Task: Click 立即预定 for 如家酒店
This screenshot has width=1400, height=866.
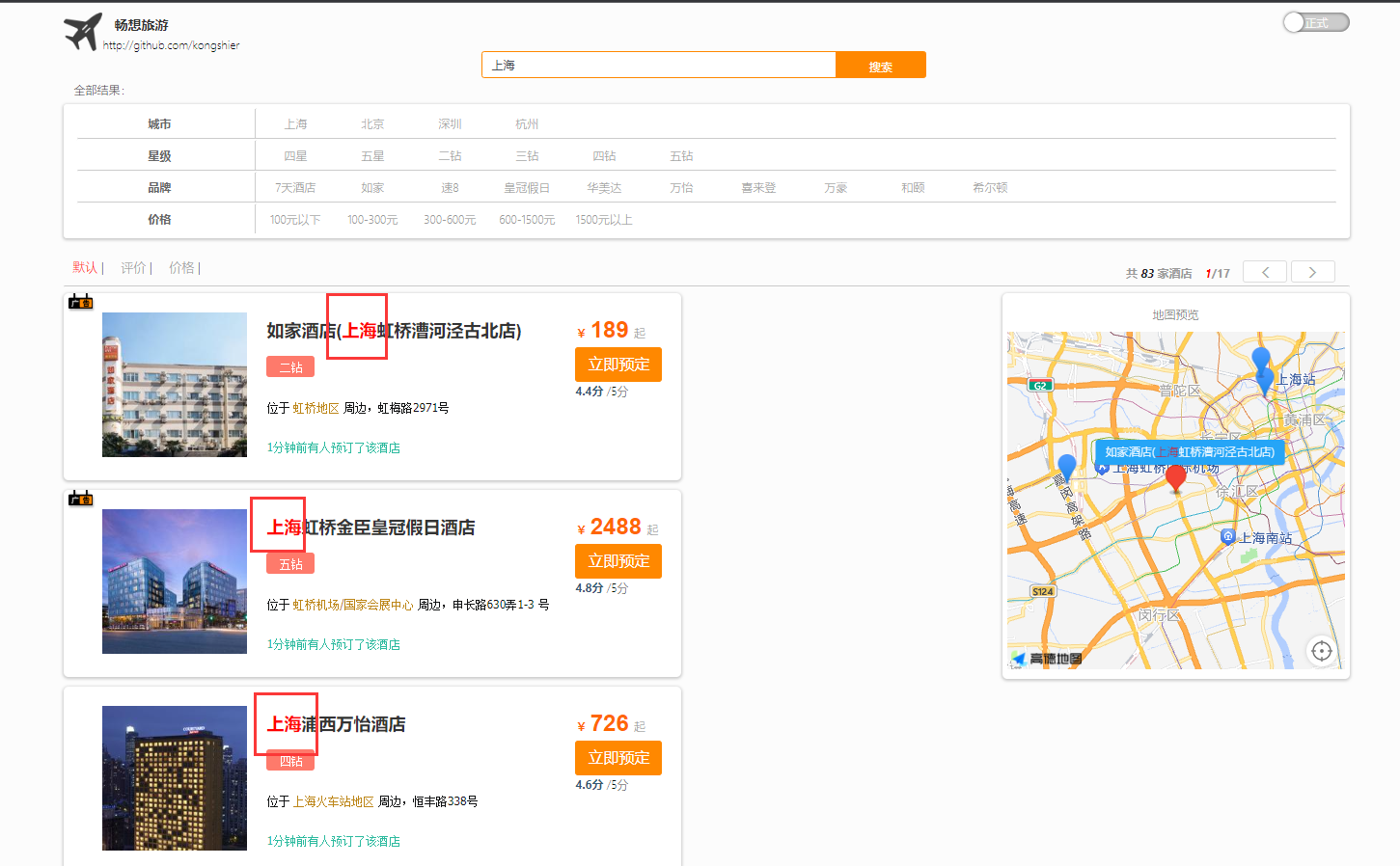Action: pos(618,365)
